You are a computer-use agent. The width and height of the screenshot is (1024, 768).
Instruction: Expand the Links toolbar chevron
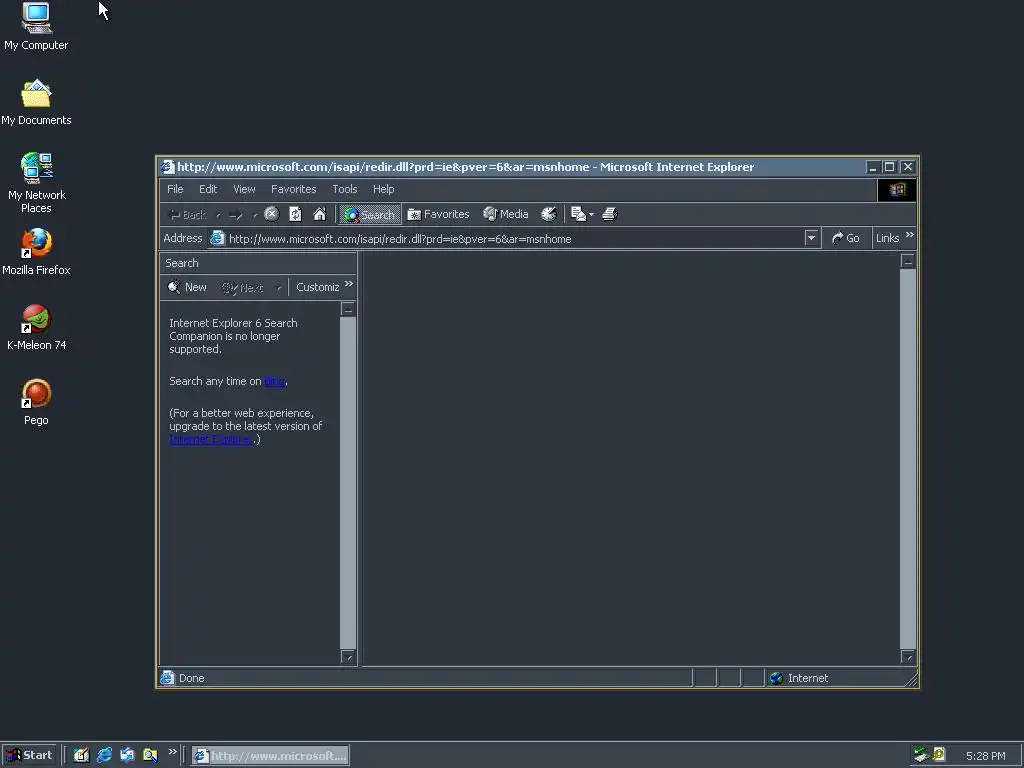[910, 234]
